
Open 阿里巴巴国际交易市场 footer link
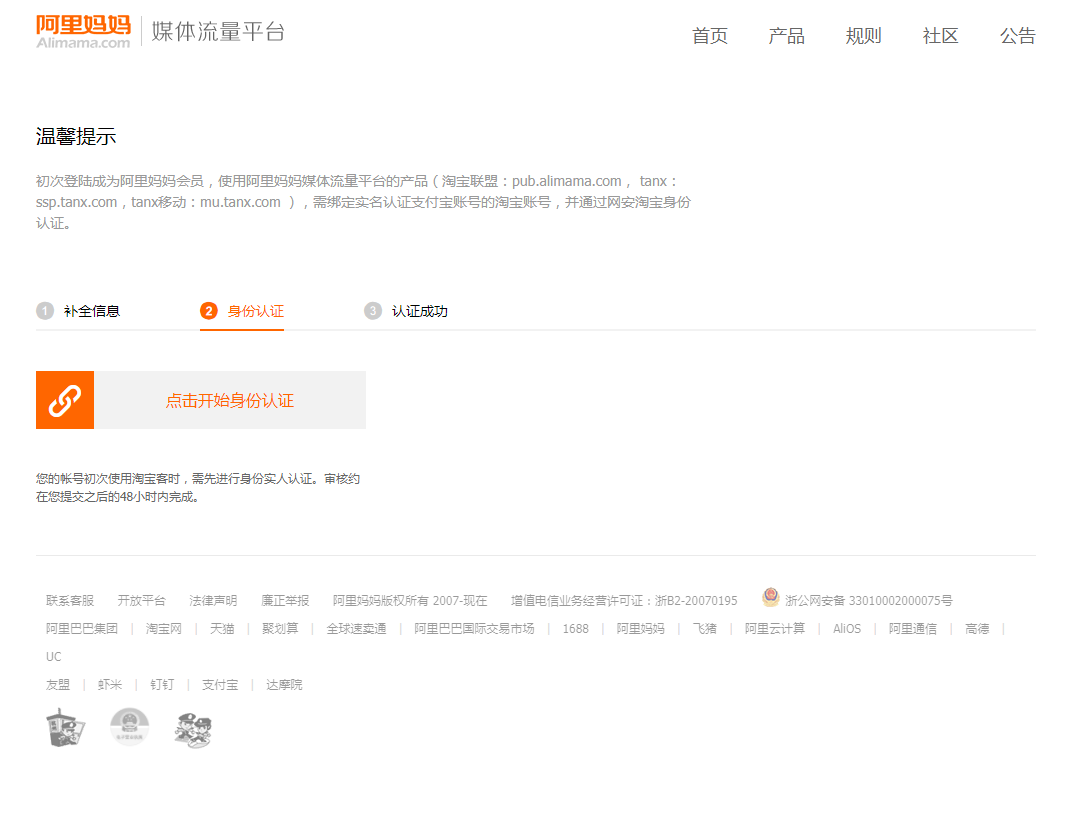point(474,629)
